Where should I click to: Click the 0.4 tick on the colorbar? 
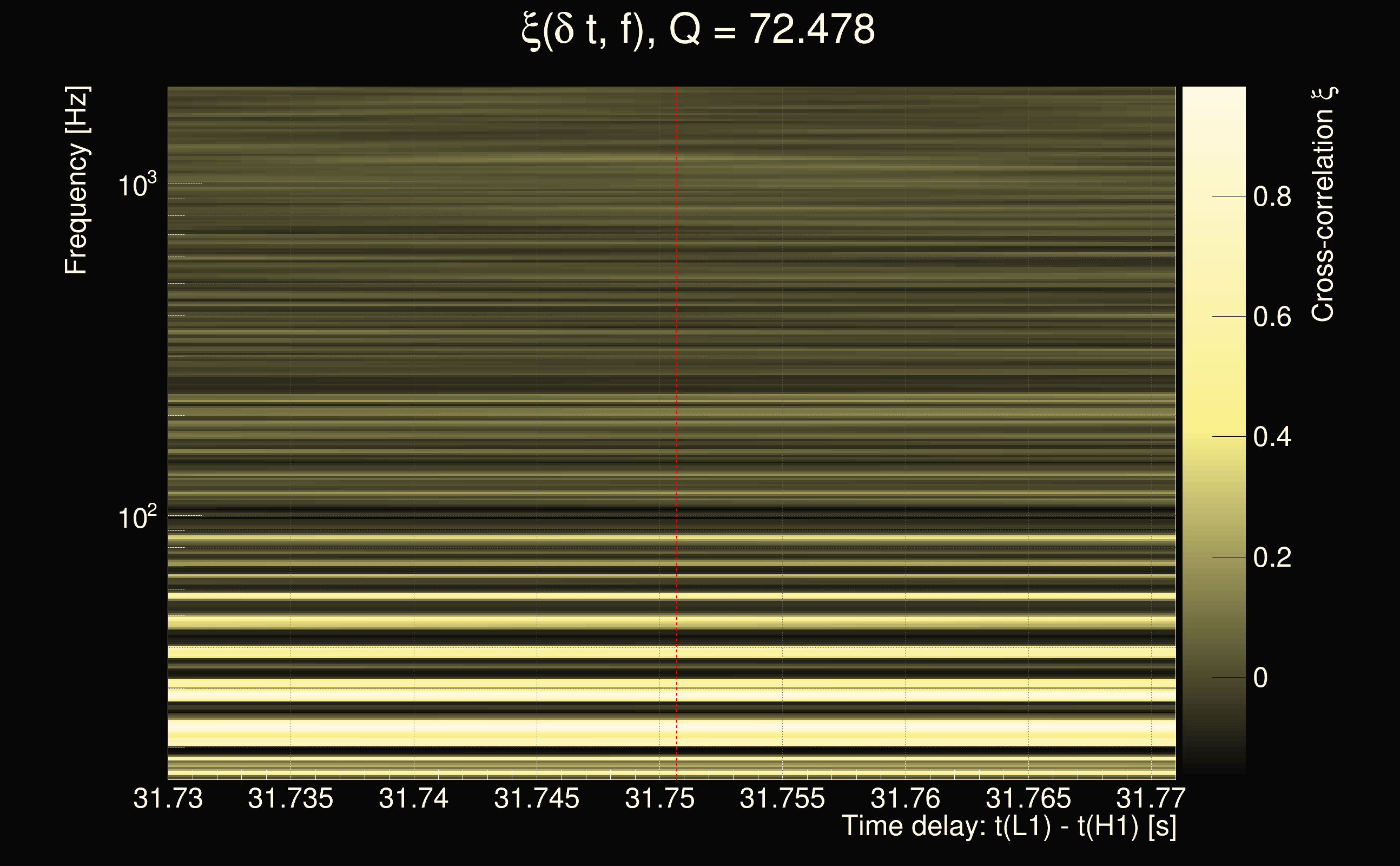tap(1272, 437)
